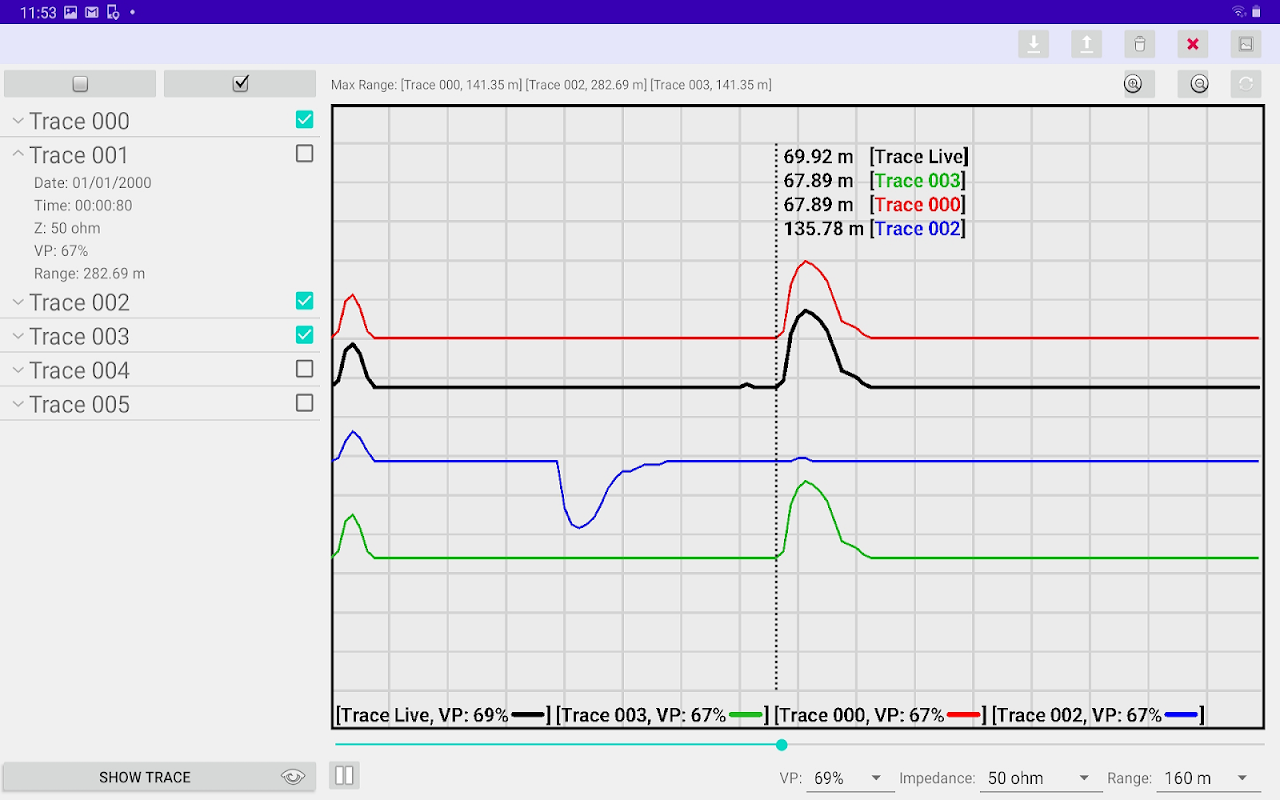
Task: Uncheck the Trace 000 checkbox
Action: [304, 120]
